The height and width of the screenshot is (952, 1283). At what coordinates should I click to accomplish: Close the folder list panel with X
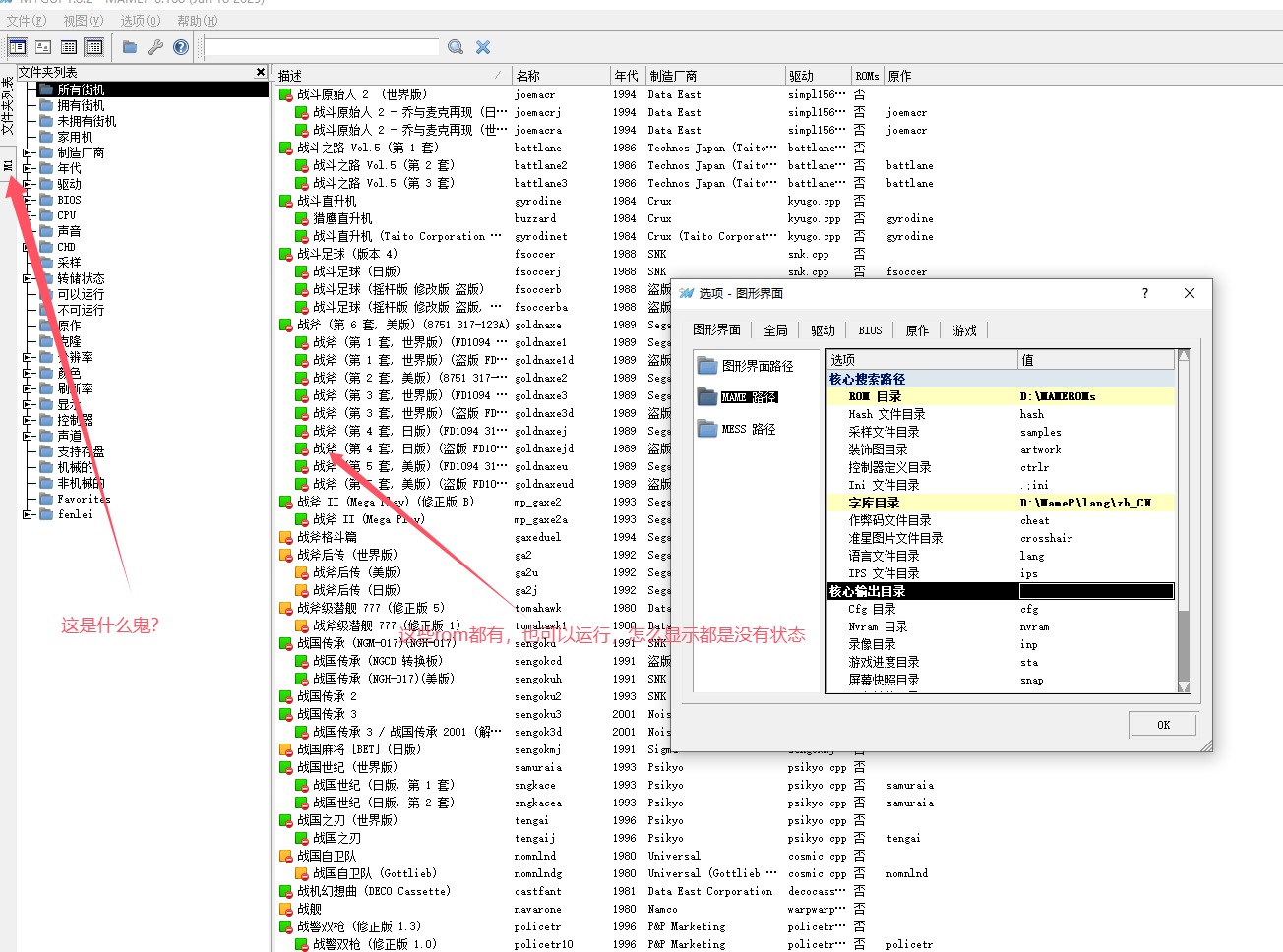click(261, 72)
